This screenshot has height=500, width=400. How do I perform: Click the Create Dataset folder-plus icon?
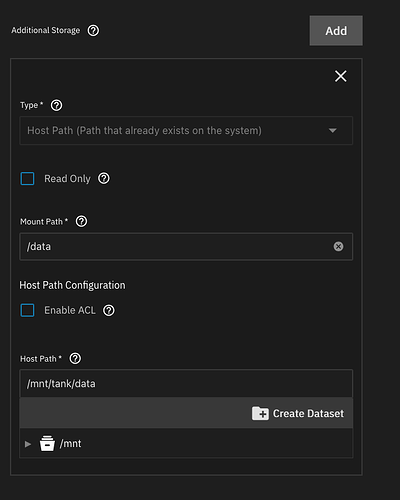[260, 413]
